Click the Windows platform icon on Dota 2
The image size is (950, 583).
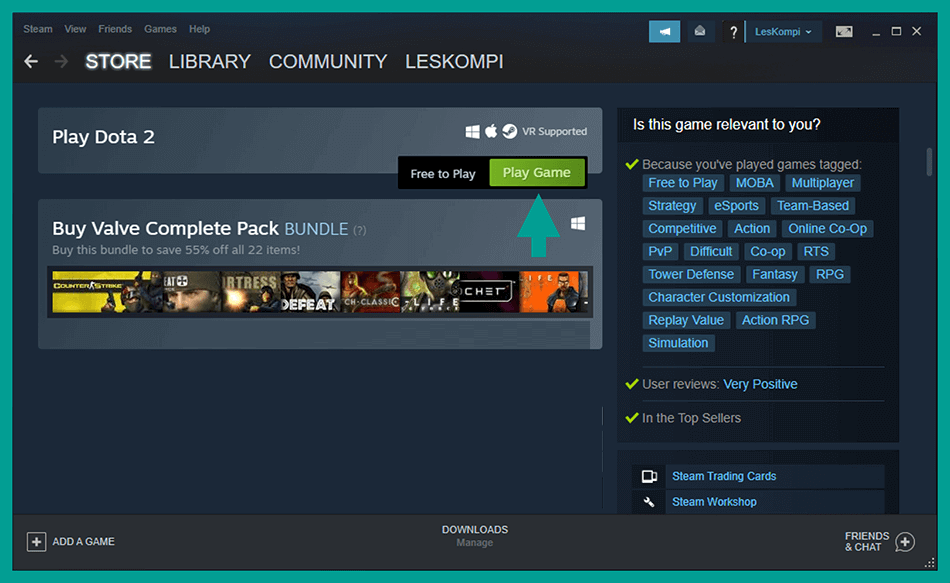473,132
